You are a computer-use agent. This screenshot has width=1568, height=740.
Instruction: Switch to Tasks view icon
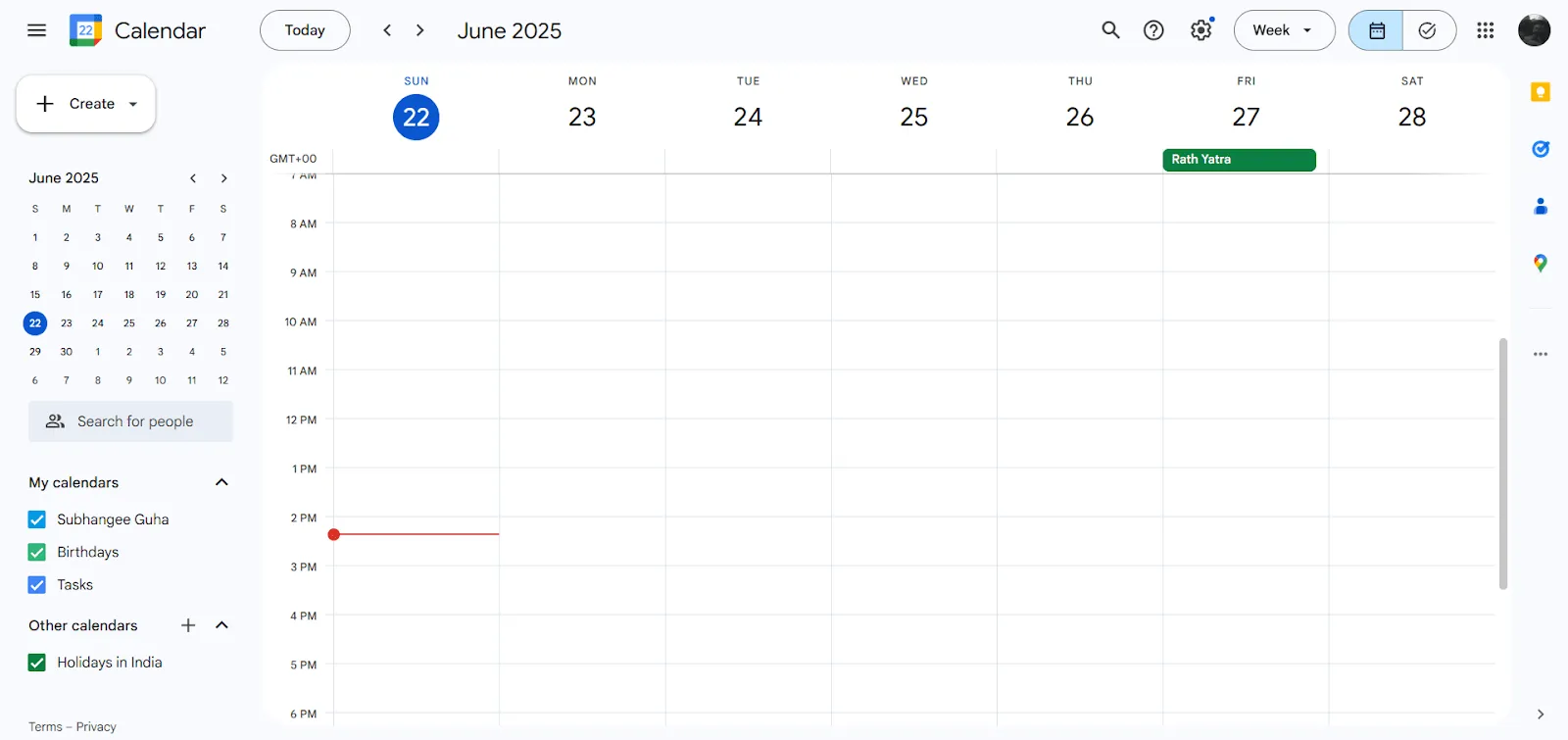click(1428, 30)
